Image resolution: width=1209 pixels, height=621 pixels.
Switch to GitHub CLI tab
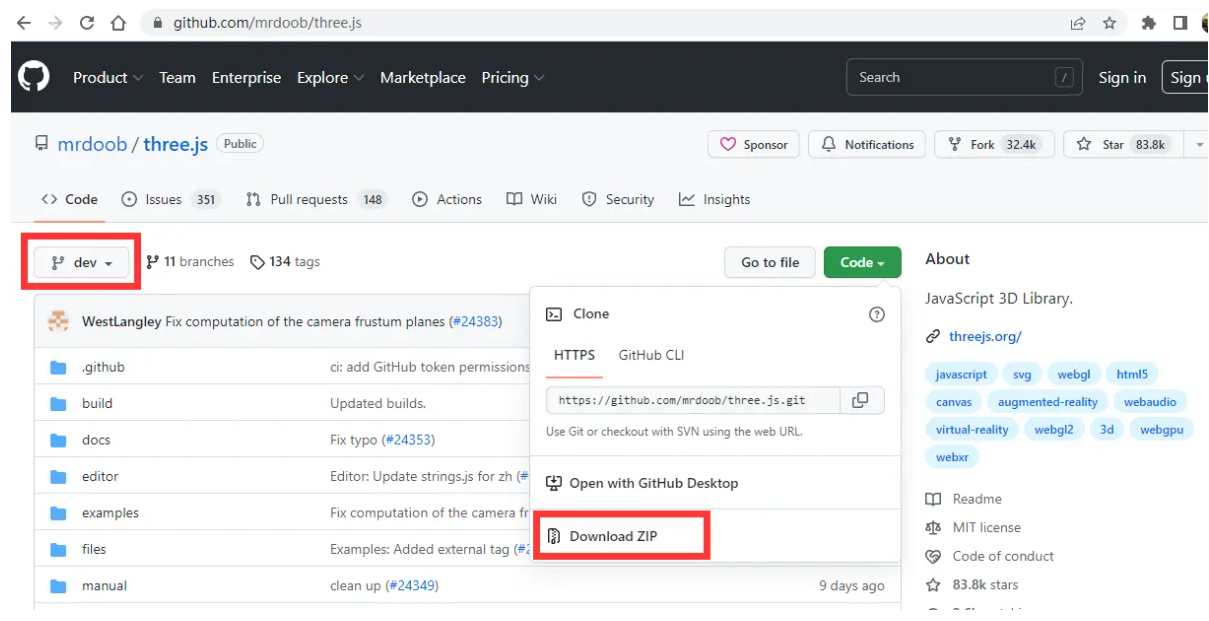point(651,355)
